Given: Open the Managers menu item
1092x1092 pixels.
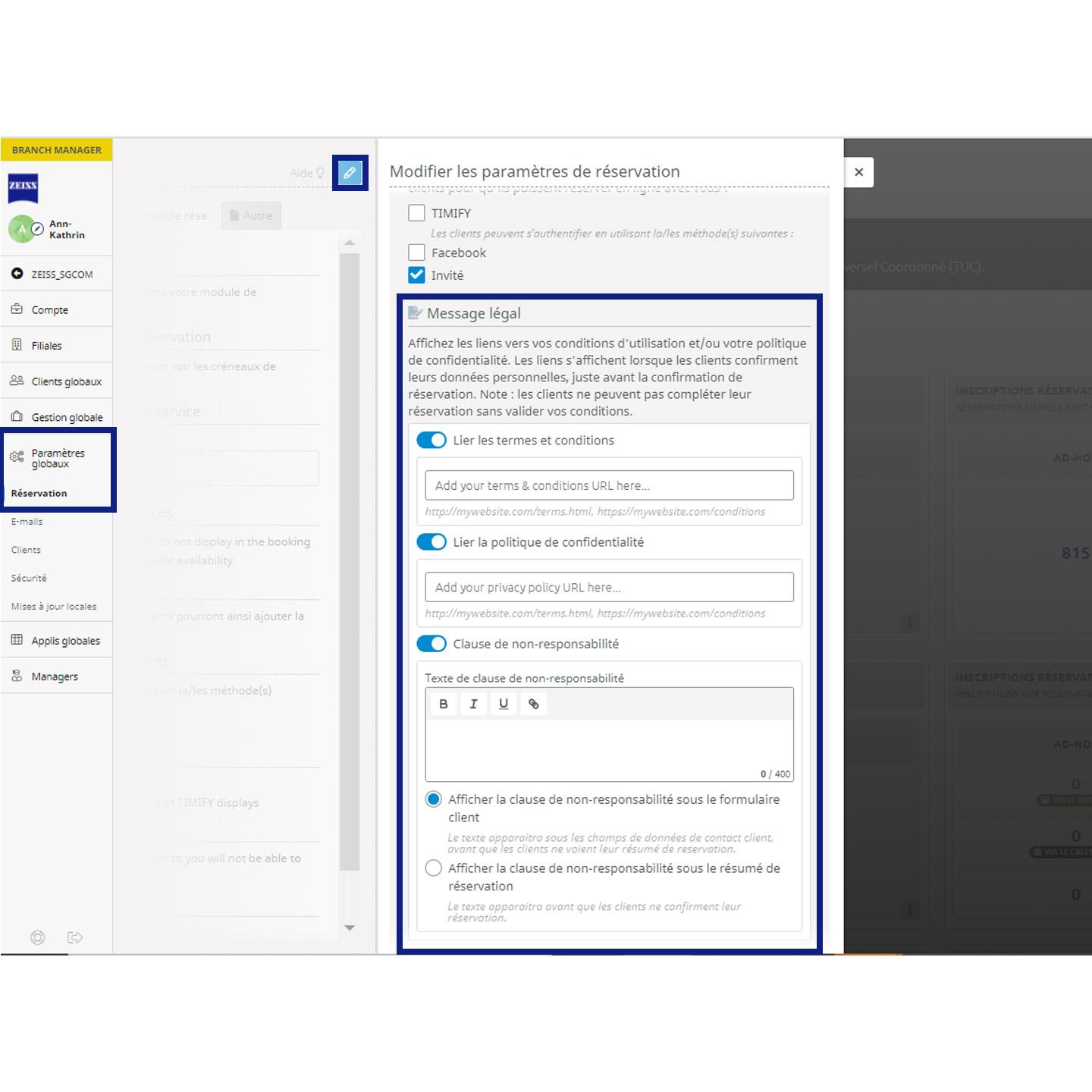Looking at the screenshot, I should pyautogui.click(x=57, y=676).
